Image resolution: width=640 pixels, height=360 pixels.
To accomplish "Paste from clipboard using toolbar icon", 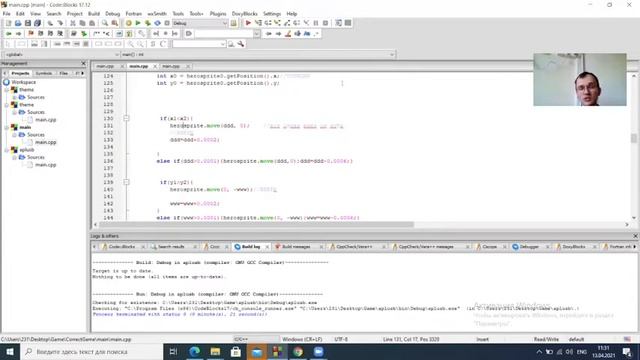I will coord(92,23).
